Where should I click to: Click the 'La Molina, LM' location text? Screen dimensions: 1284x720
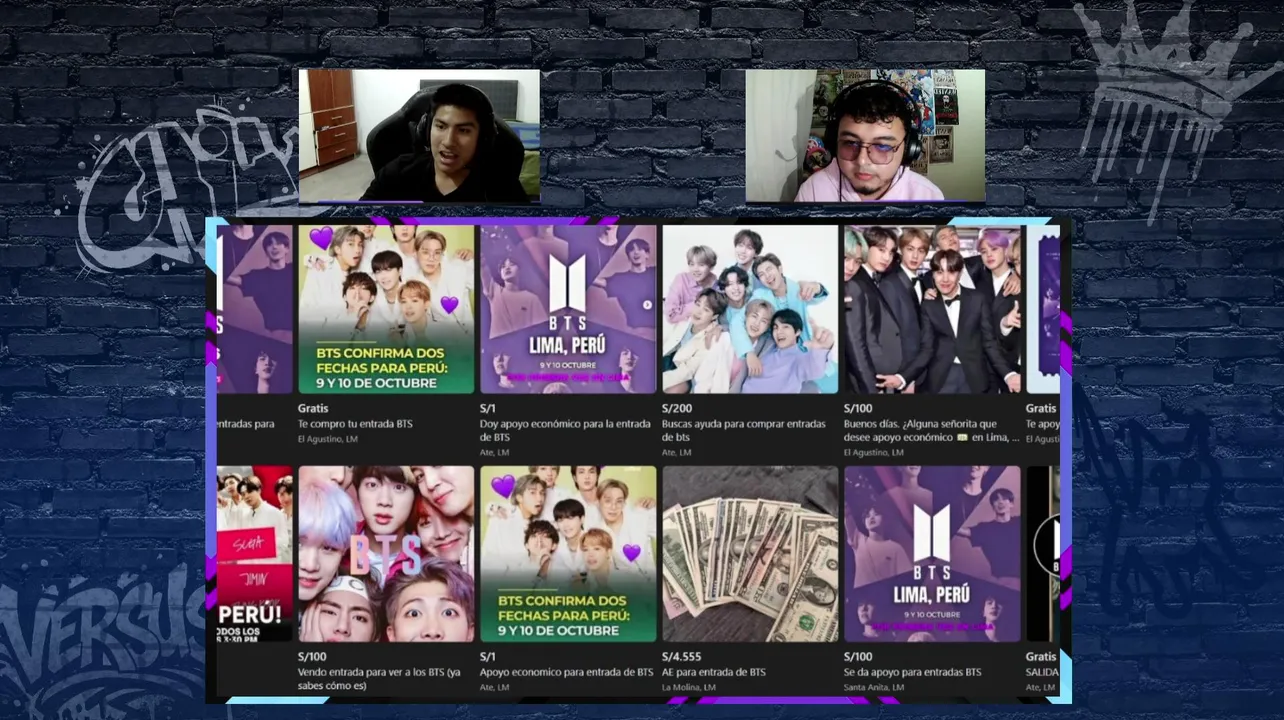coord(689,688)
